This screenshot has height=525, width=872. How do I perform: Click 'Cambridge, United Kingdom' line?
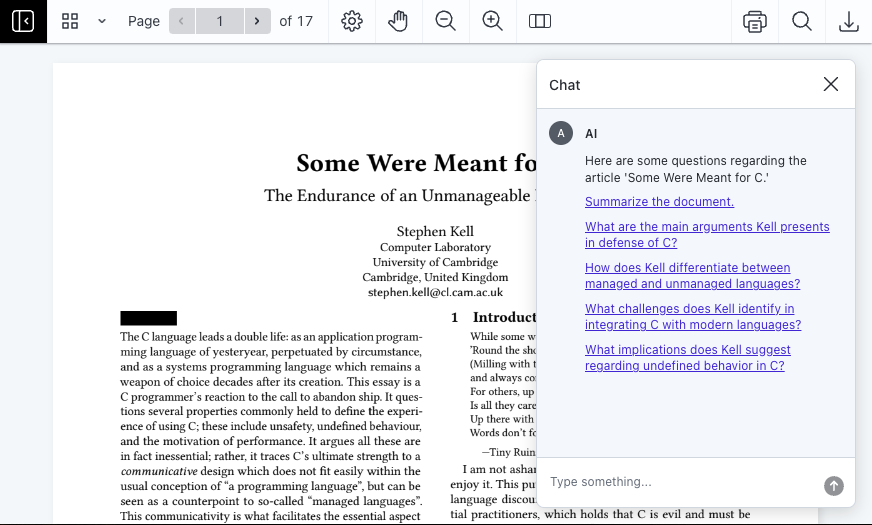(x=435, y=277)
